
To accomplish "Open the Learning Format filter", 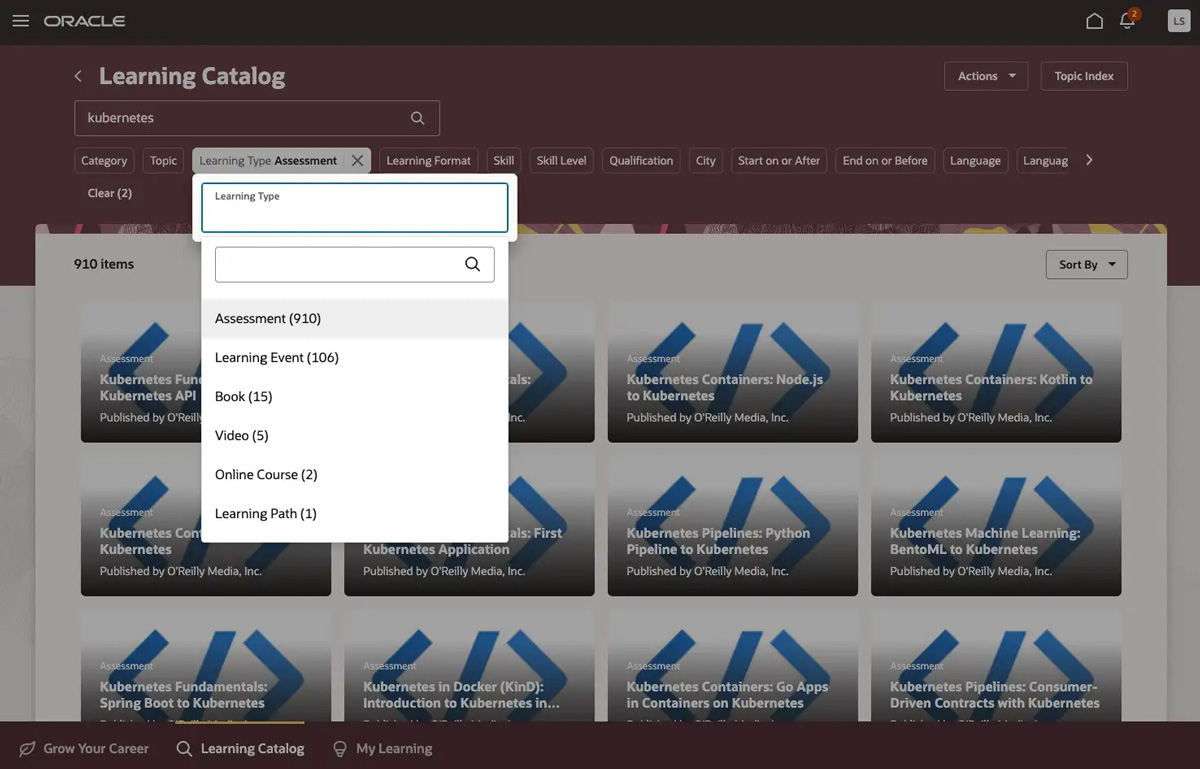I will click(429, 160).
